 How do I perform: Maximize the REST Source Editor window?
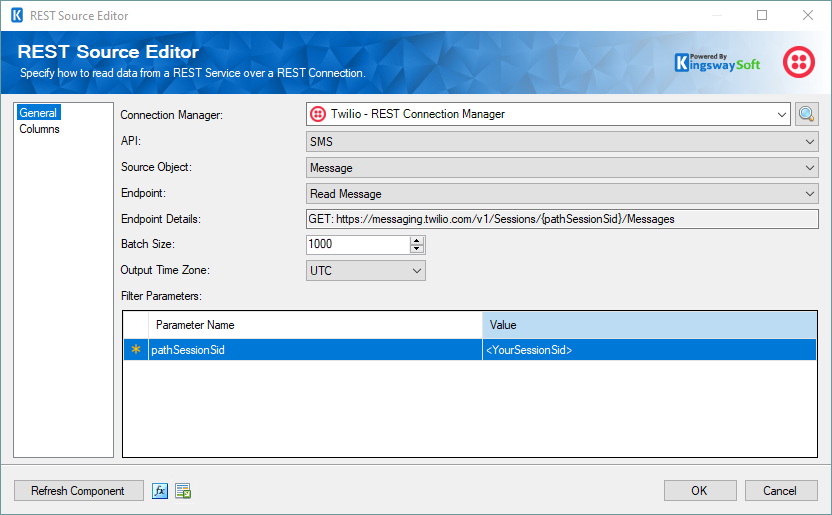762,15
